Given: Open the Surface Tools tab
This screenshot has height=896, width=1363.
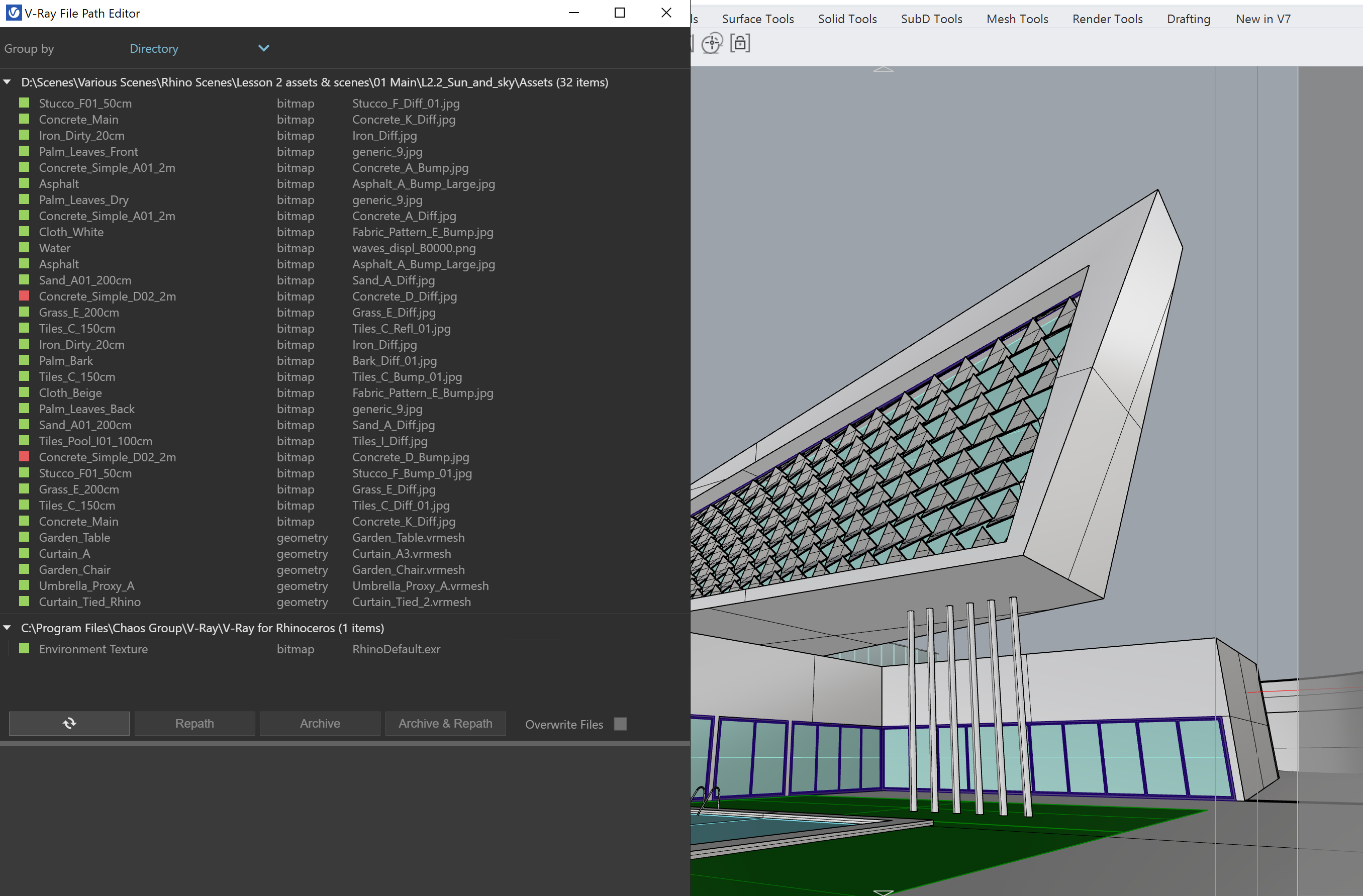Looking at the screenshot, I should tap(758, 19).
